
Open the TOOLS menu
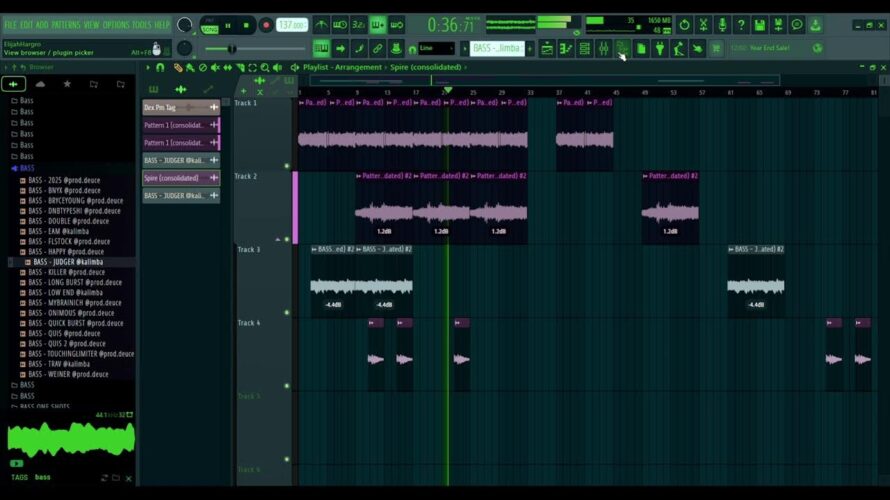141,25
